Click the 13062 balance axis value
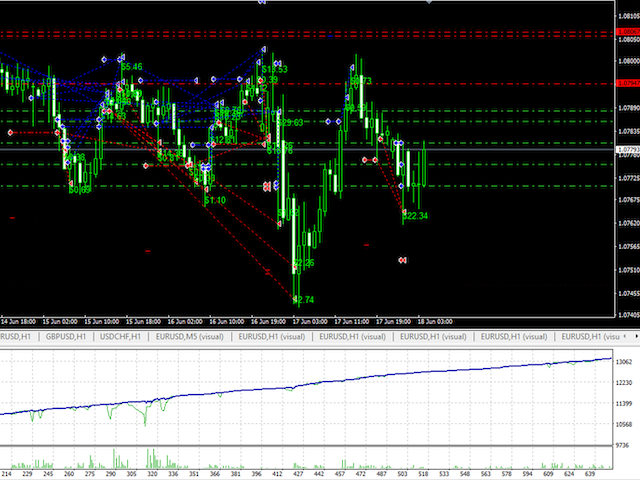The image size is (640, 480). click(624, 362)
